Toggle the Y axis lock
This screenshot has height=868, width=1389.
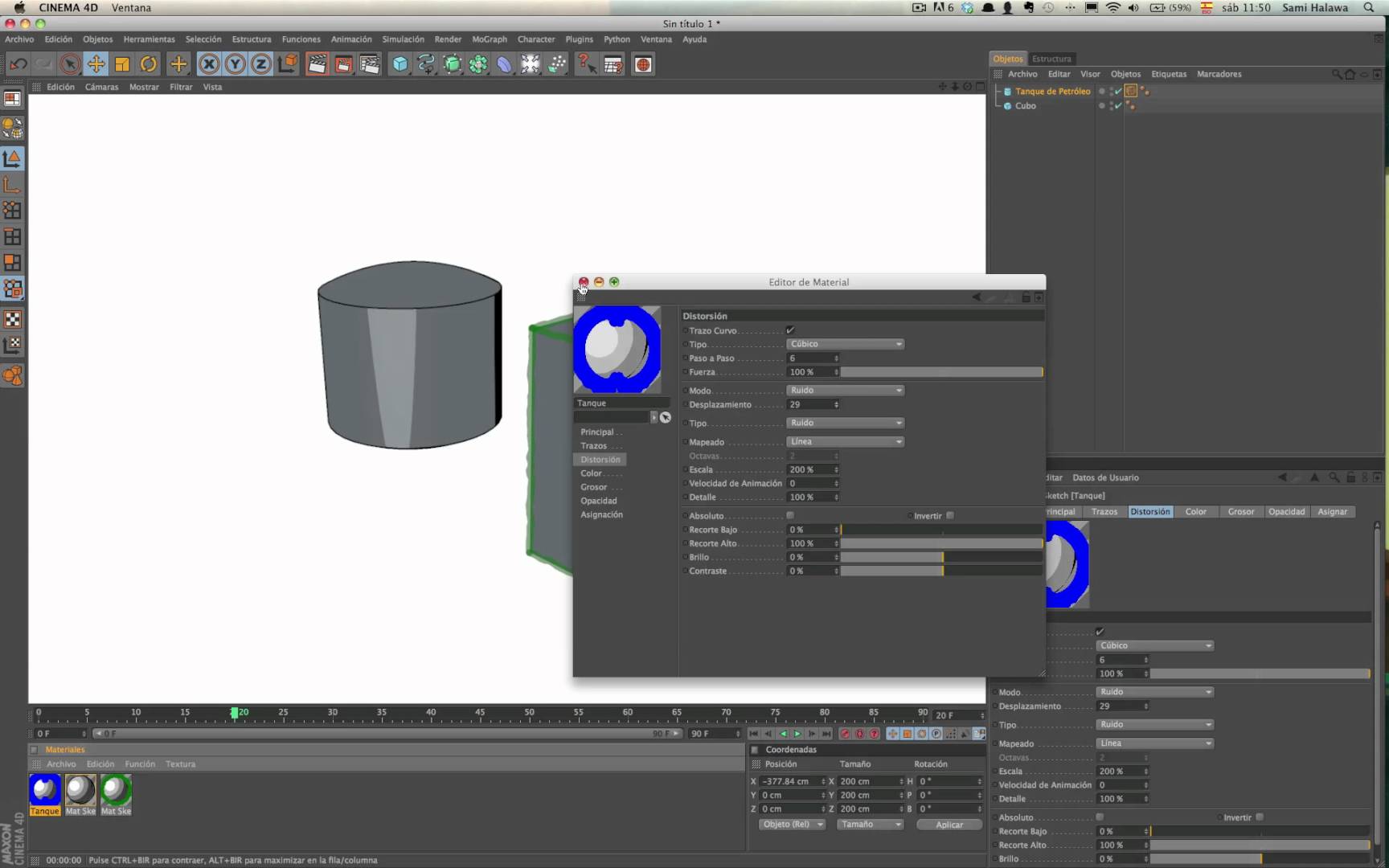tap(235, 64)
